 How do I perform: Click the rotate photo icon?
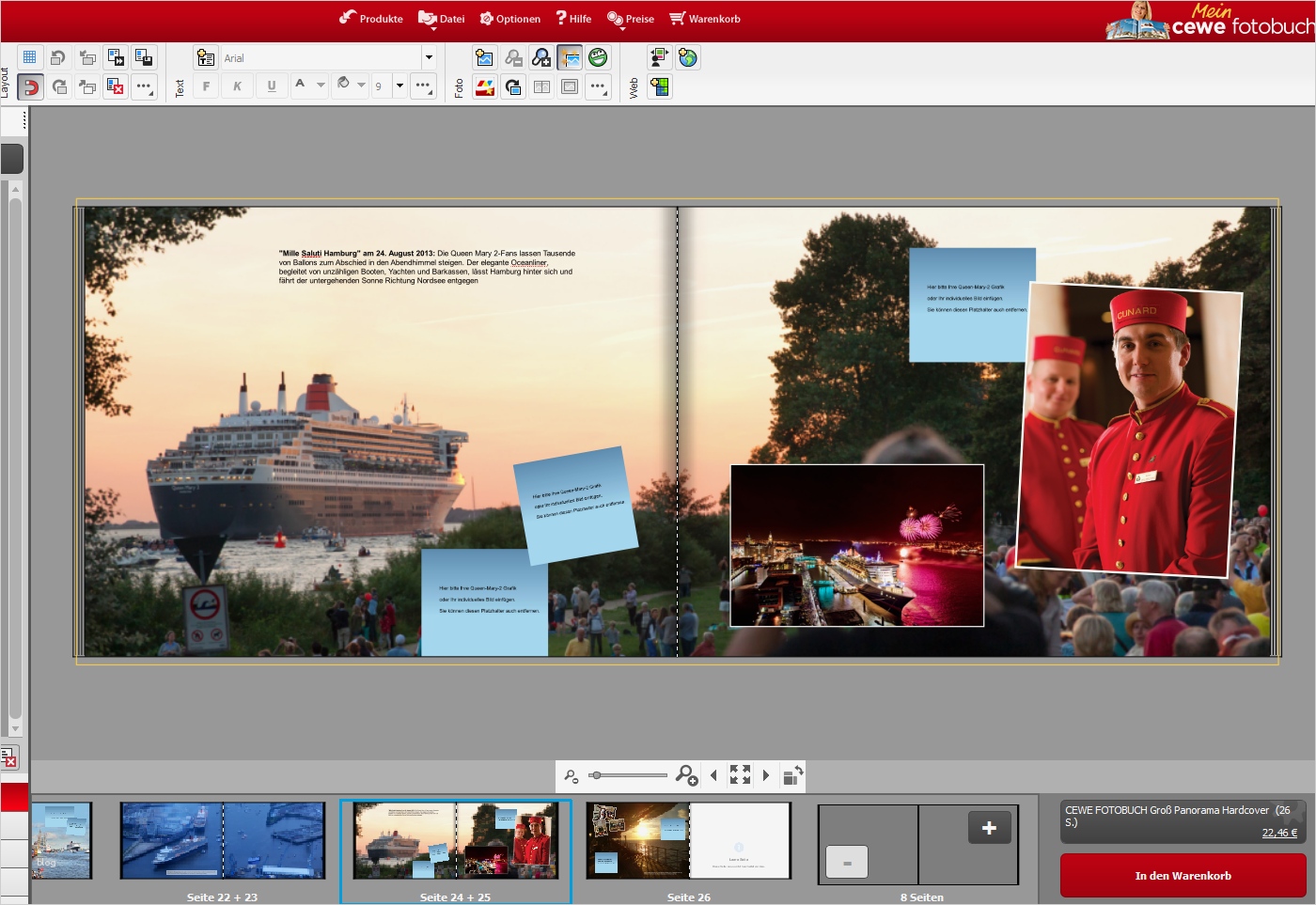click(x=513, y=87)
